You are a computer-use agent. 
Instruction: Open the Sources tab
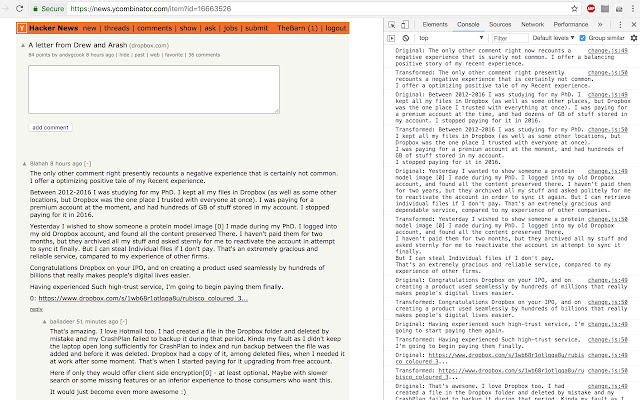(x=500, y=24)
